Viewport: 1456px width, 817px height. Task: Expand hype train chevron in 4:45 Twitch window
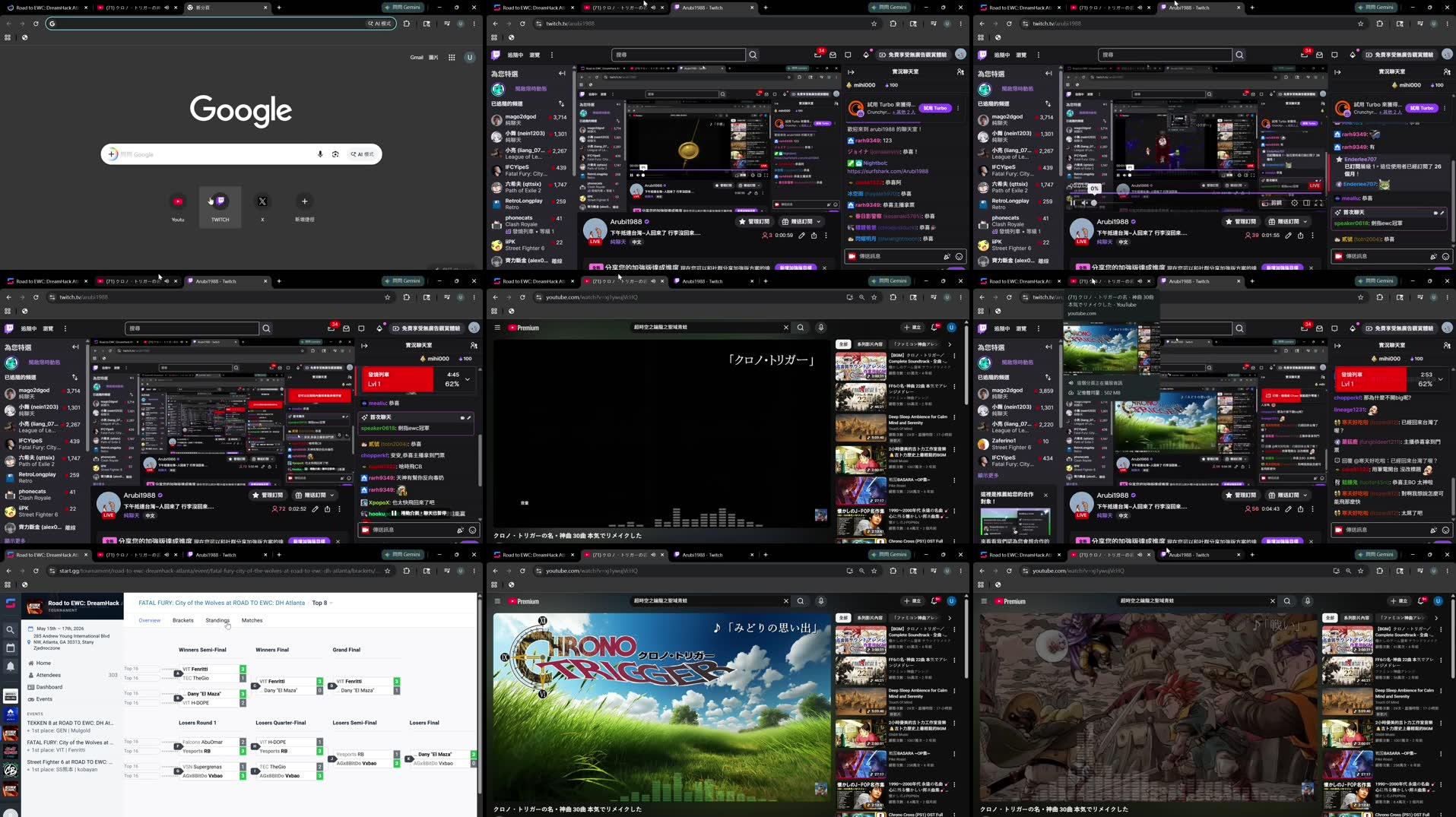[468, 379]
